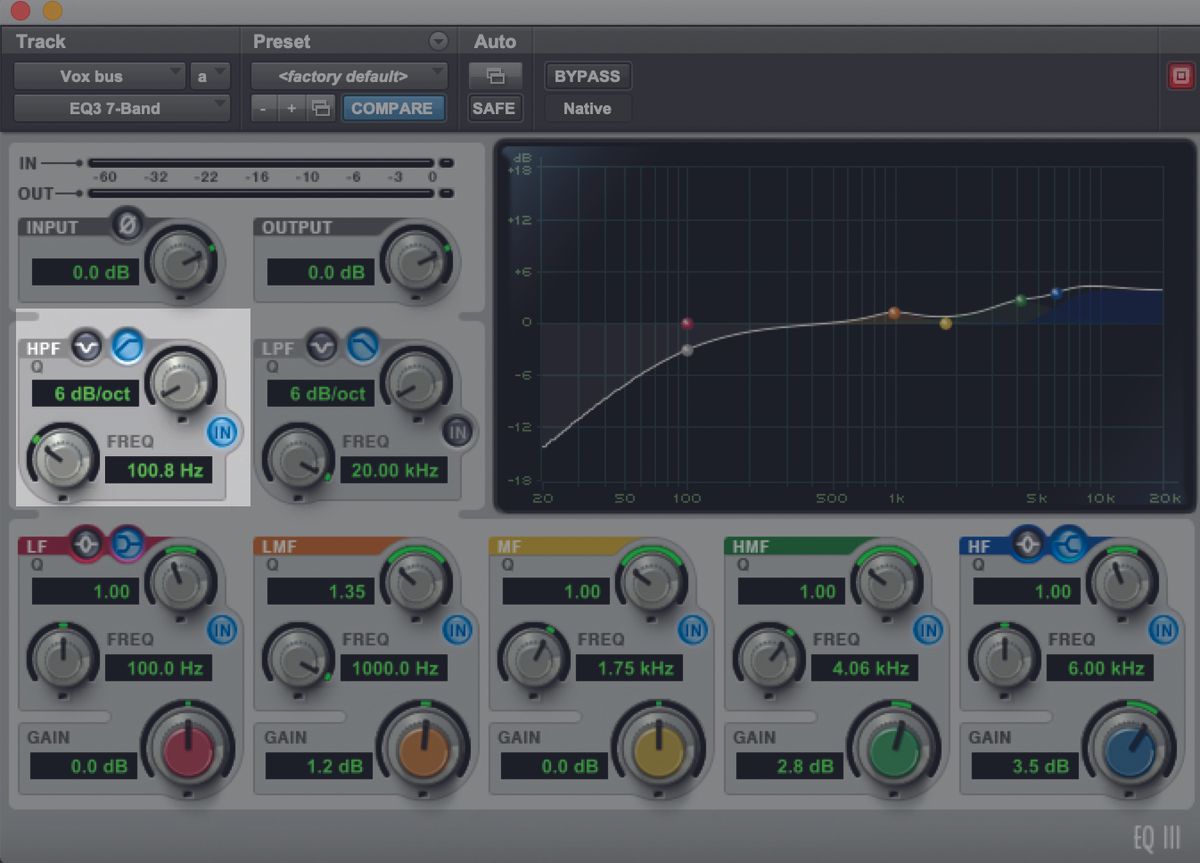Switch the HF band to shelf mode
This screenshot has height=863, width=1200.
pyautogui.click(x=1066, y=546)
